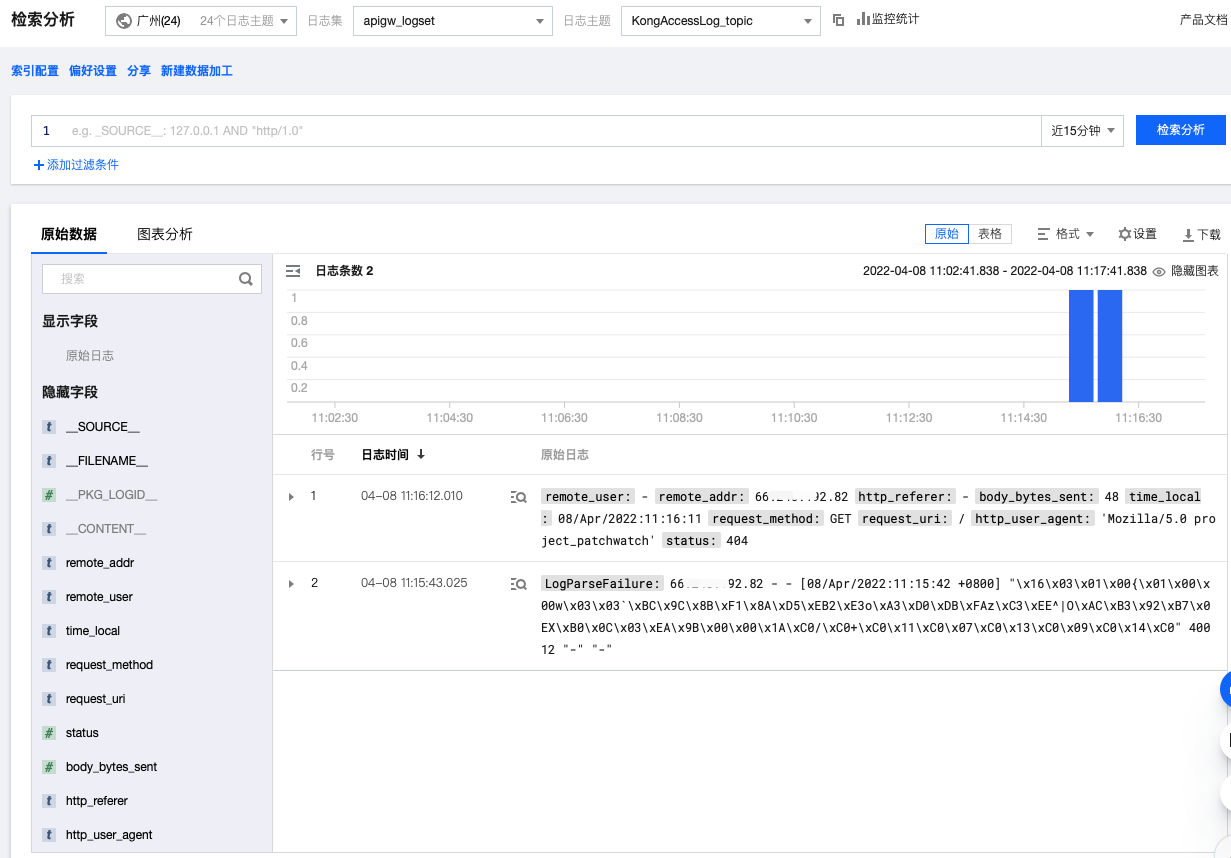Click the first blue histogram bar
This screenshot has width=1231, height=858.
point(1081,345)
